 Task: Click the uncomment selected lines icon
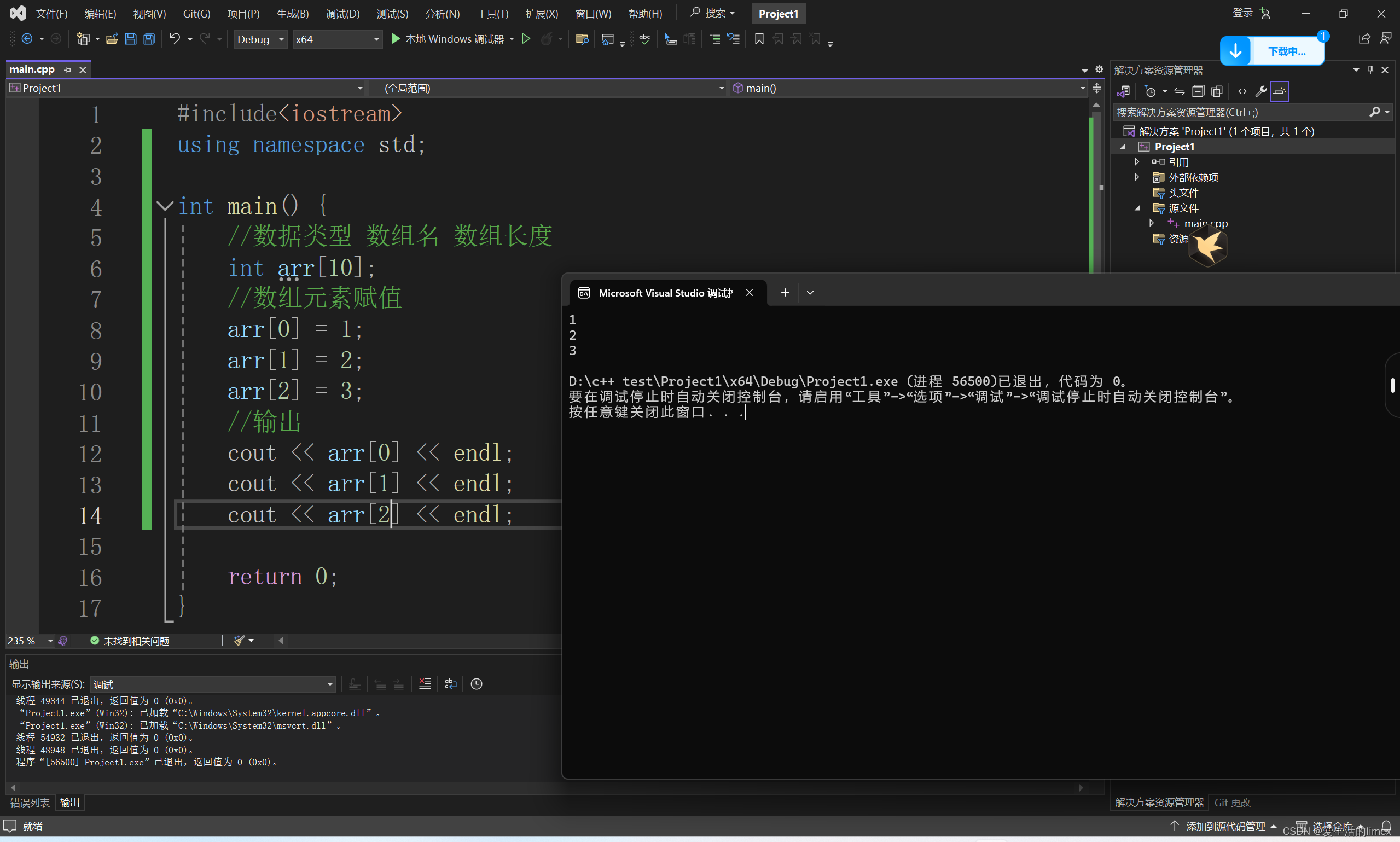point(734,39)
